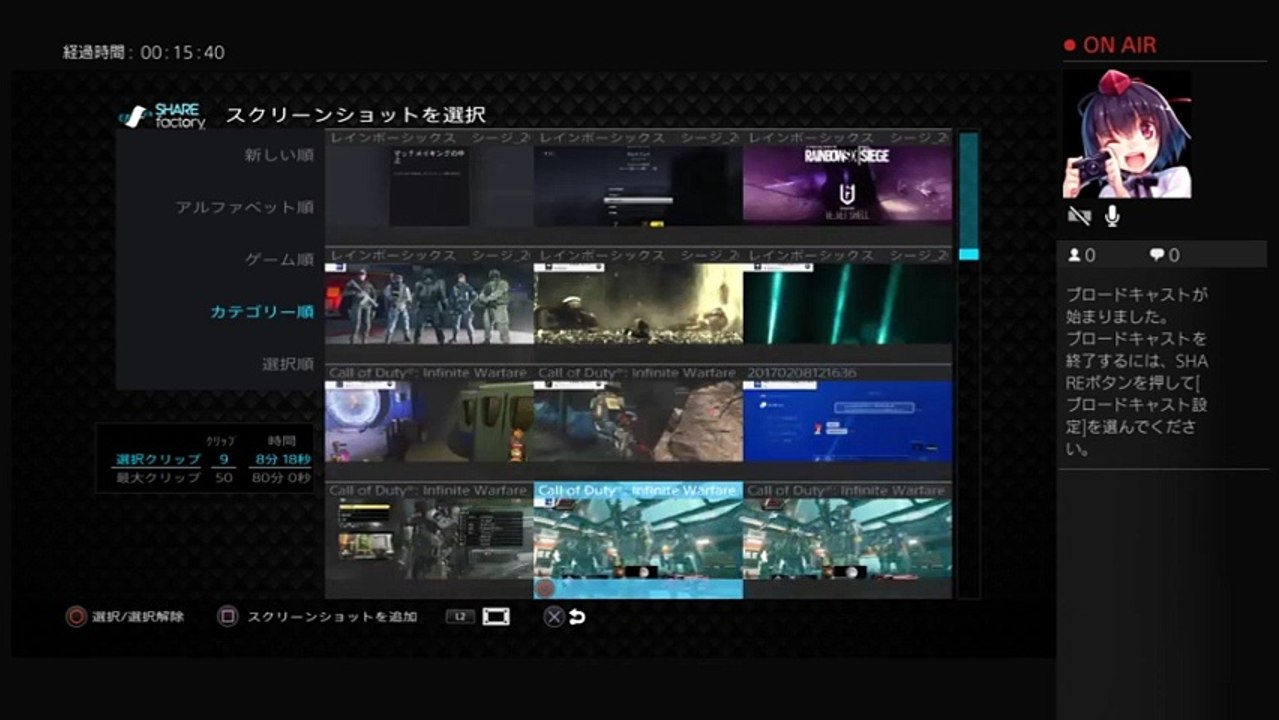Select the last Infinite Warfare screenshot in bottom row
The width and height of the screenshot is (1279, 720).
[x=847, y=540]
